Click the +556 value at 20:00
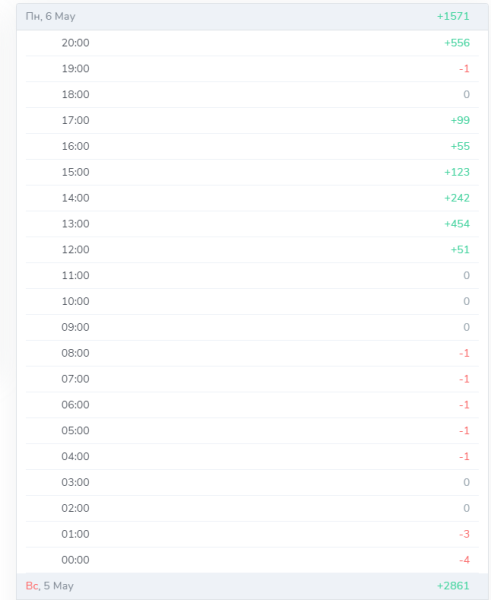491x600 pixels. (x=457, y=43)
